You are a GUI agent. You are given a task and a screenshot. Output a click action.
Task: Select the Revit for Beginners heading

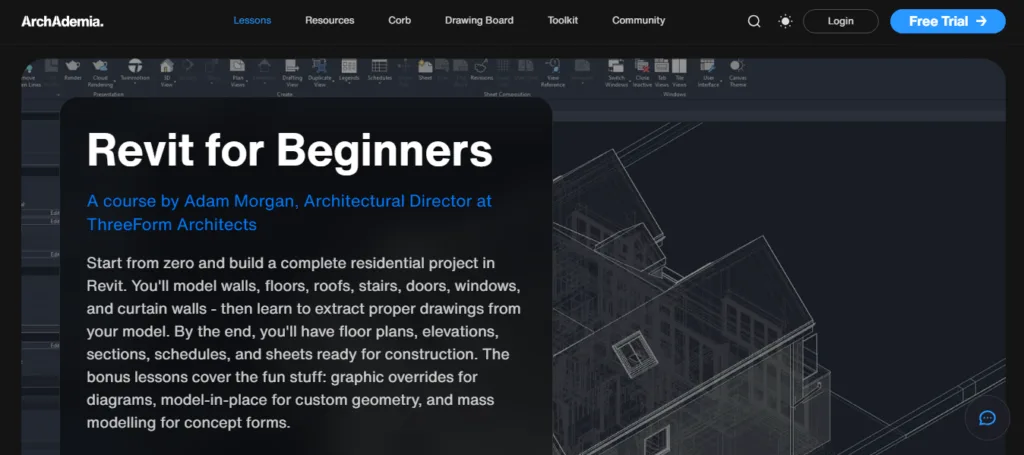[x=289, y=149]
